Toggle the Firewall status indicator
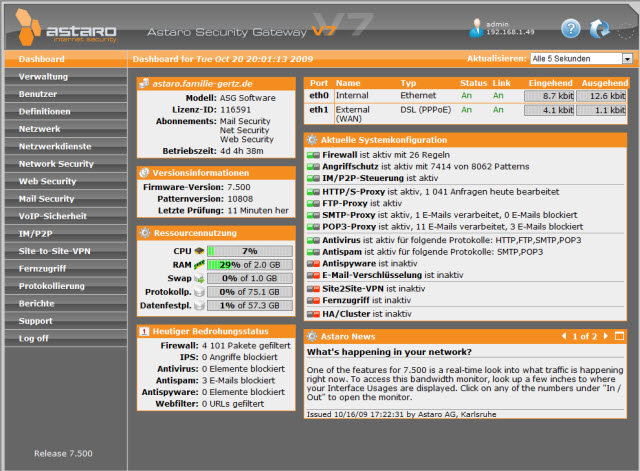 pyautogui.click(x=313, y=155)
